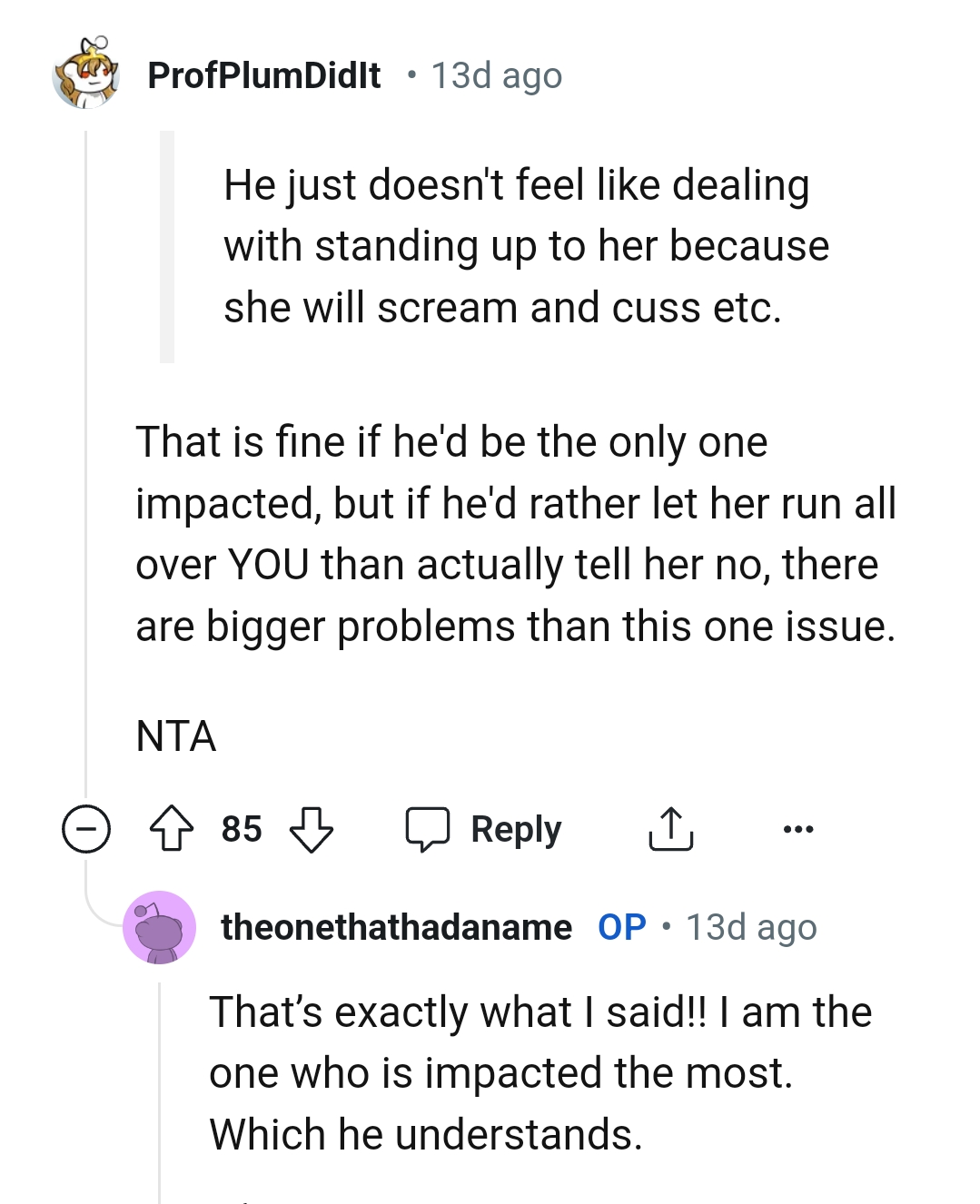Open the share options for the comment
Screen dimensions: 980x1204
coord(670,828)
